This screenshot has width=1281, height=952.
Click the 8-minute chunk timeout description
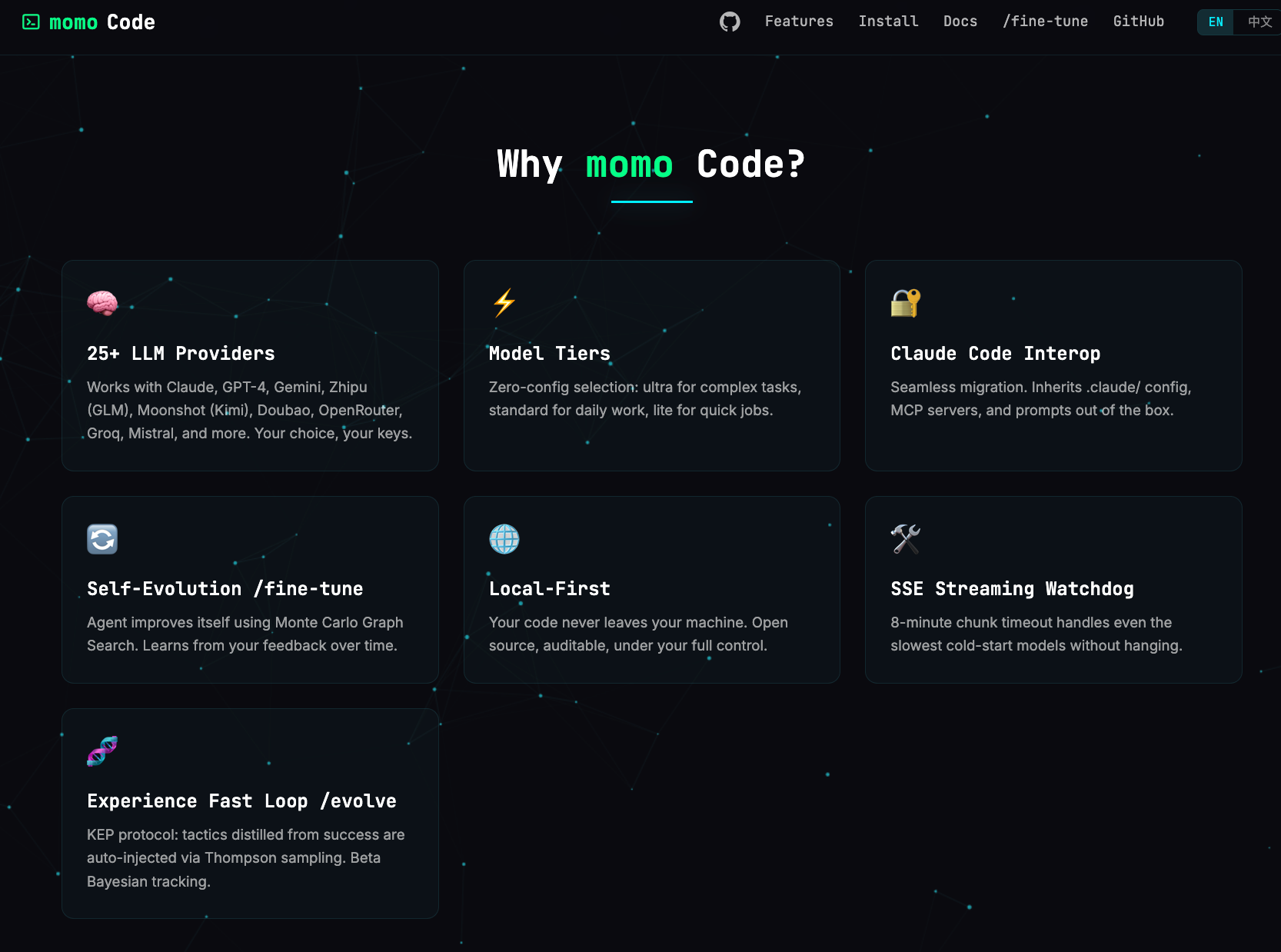[x=1036, y=634]
